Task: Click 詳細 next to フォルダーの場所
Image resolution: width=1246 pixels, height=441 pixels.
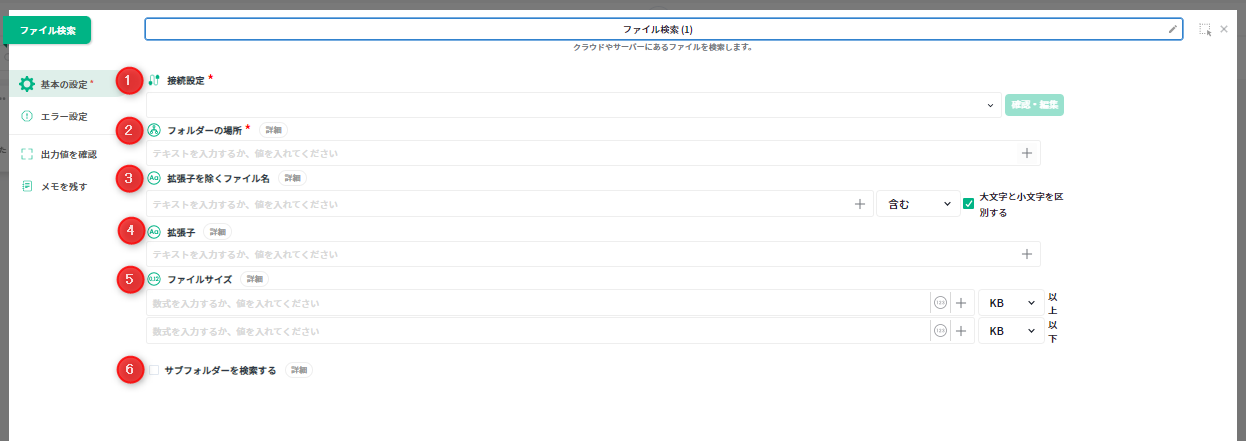Action: point(274,130)
